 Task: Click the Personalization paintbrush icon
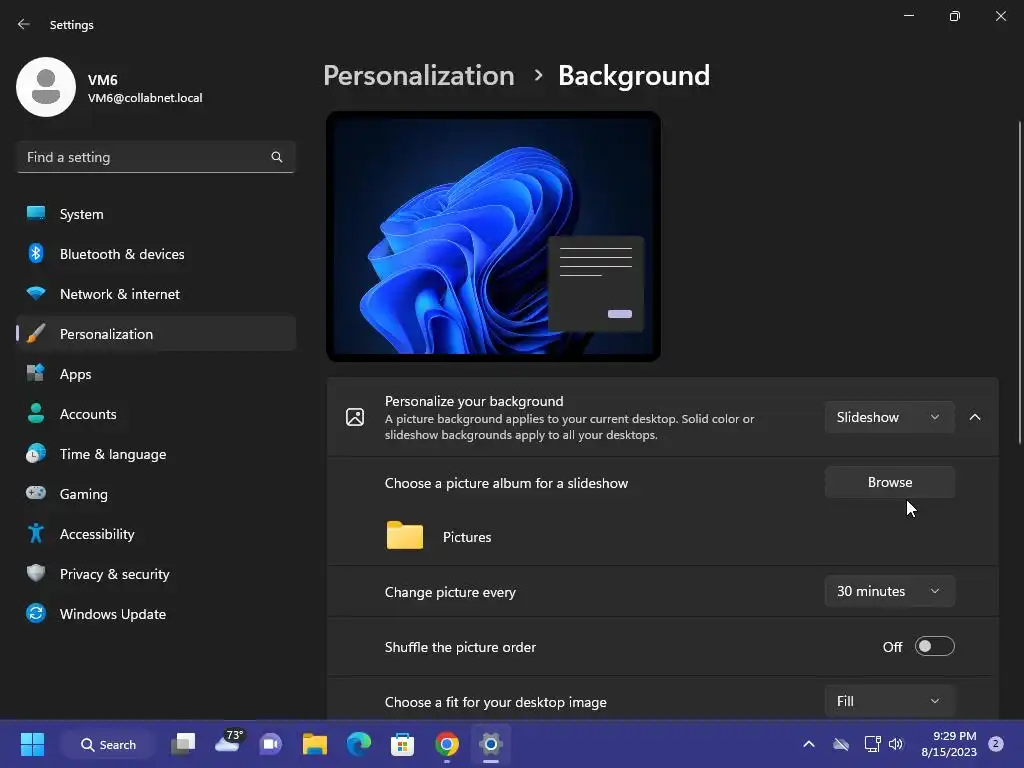[x=36, y=334]
